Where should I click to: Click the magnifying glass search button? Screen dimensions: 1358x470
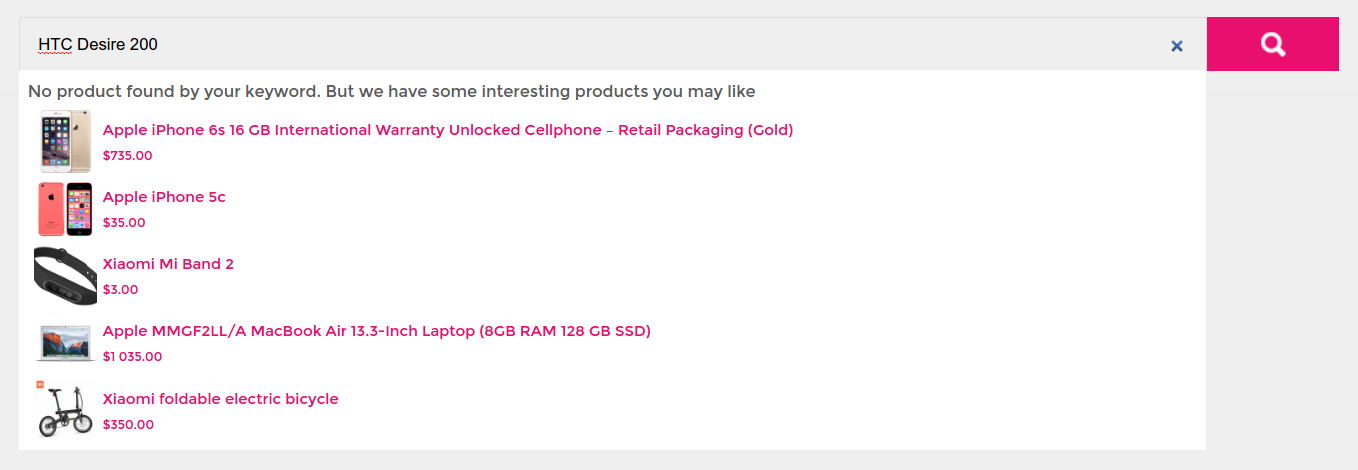point(1272,44)
